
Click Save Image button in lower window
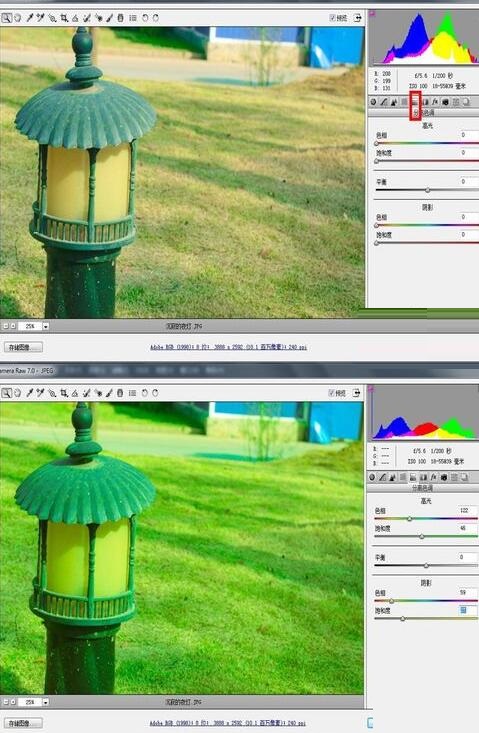point(23,723)
